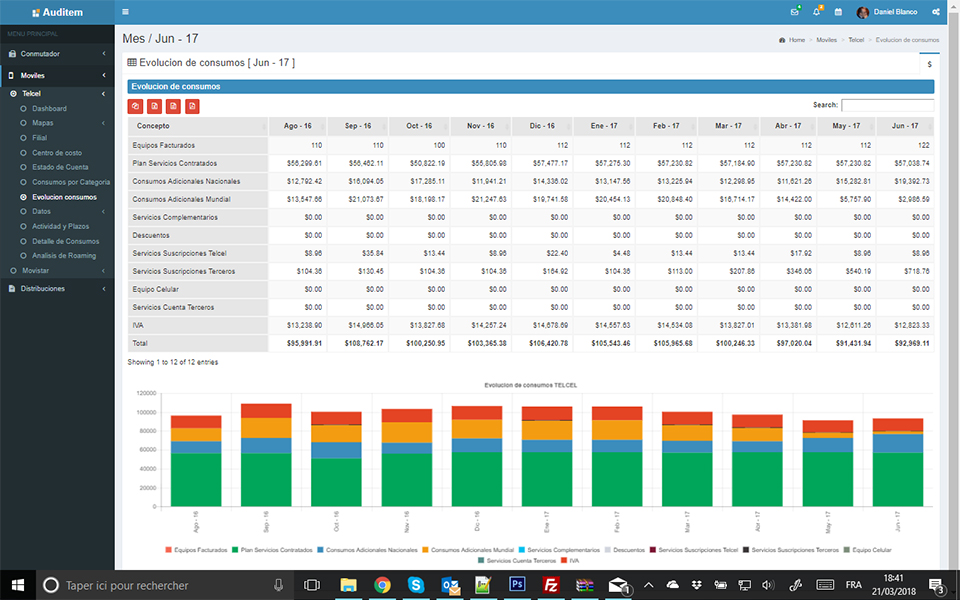Screen dimensions: 960x600
Task: Click the second red export file button
Action: pyautogui.click(x=154, y=107)
